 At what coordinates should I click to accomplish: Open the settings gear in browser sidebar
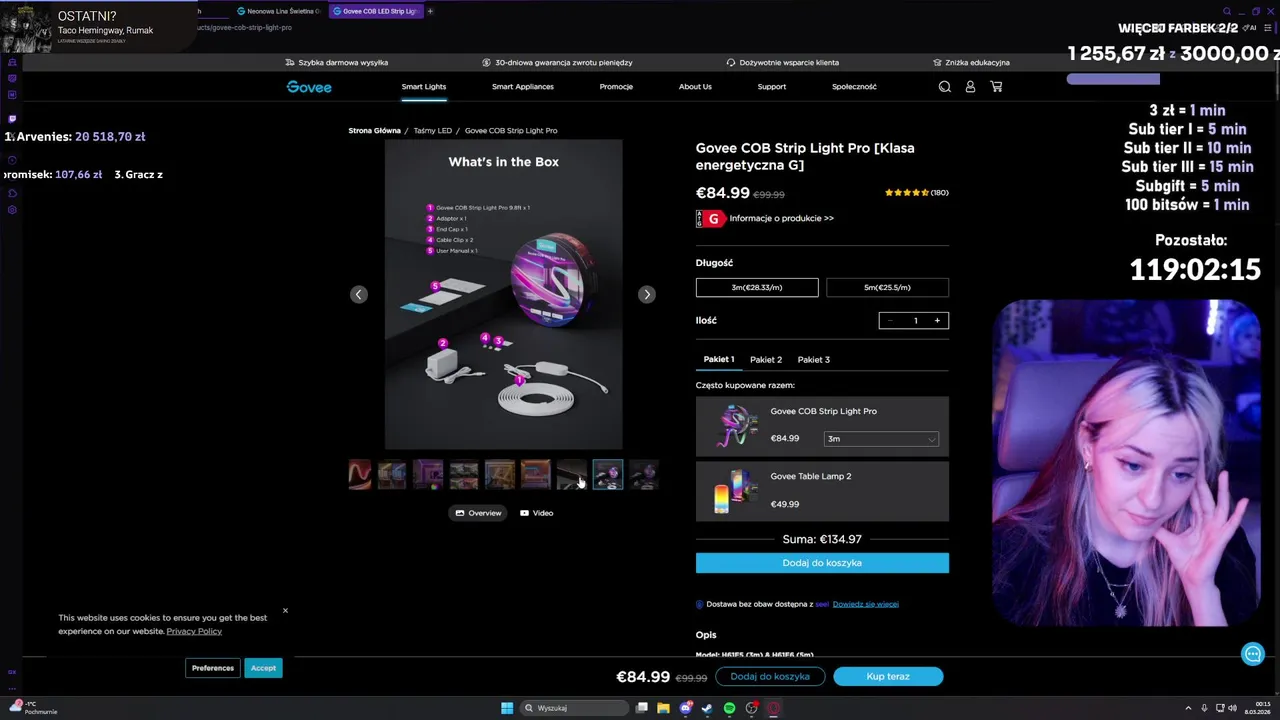(x=12, y=210)
